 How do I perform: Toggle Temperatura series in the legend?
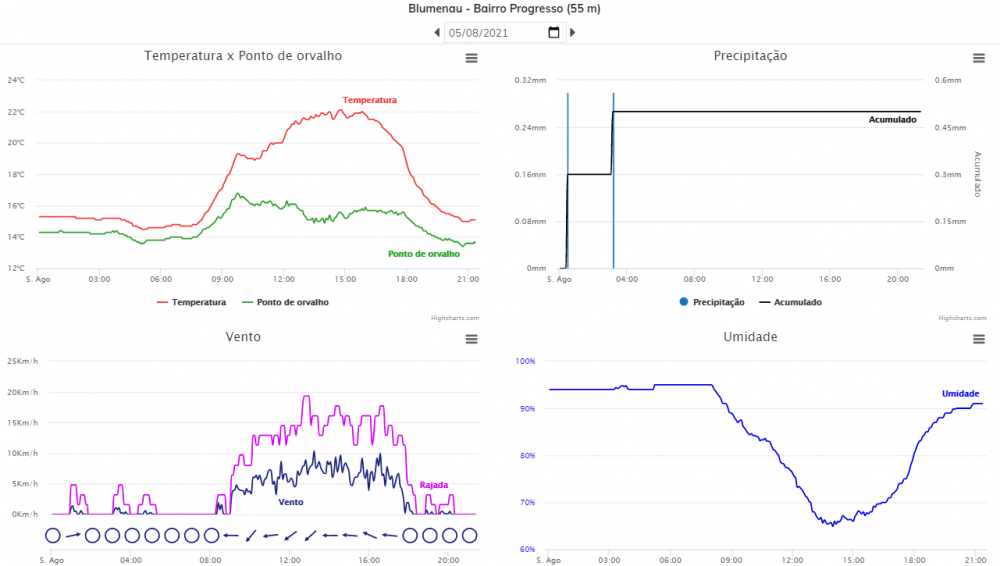[x=193, y=302]
